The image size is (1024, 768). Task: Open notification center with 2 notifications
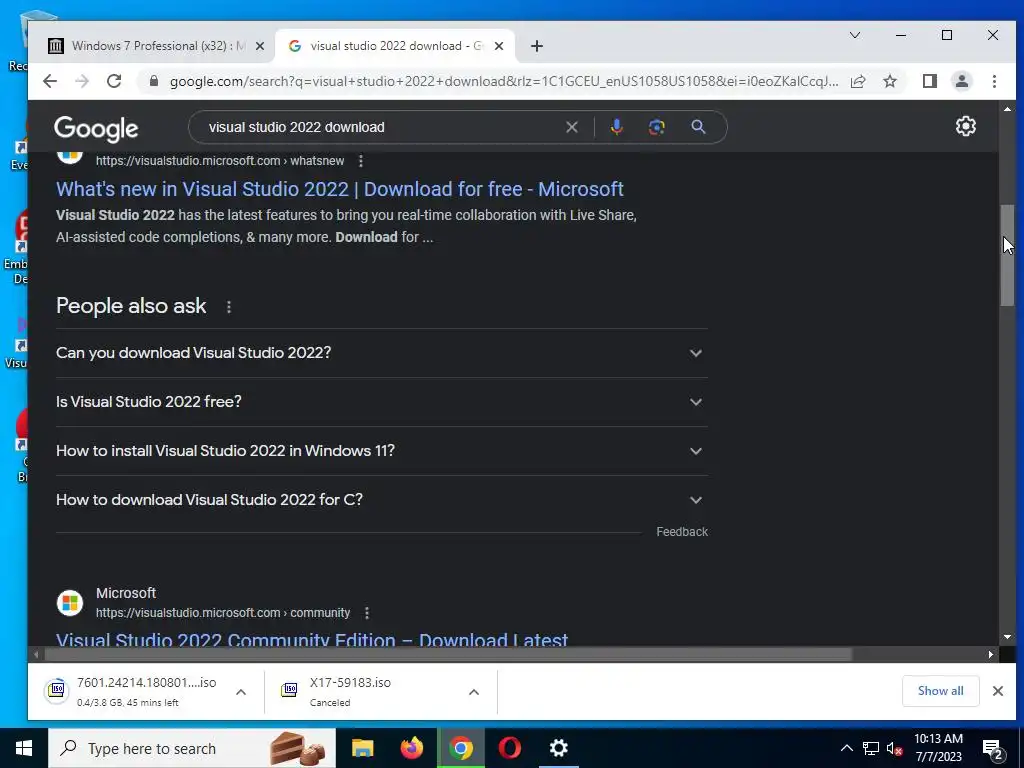click(993, 749)
